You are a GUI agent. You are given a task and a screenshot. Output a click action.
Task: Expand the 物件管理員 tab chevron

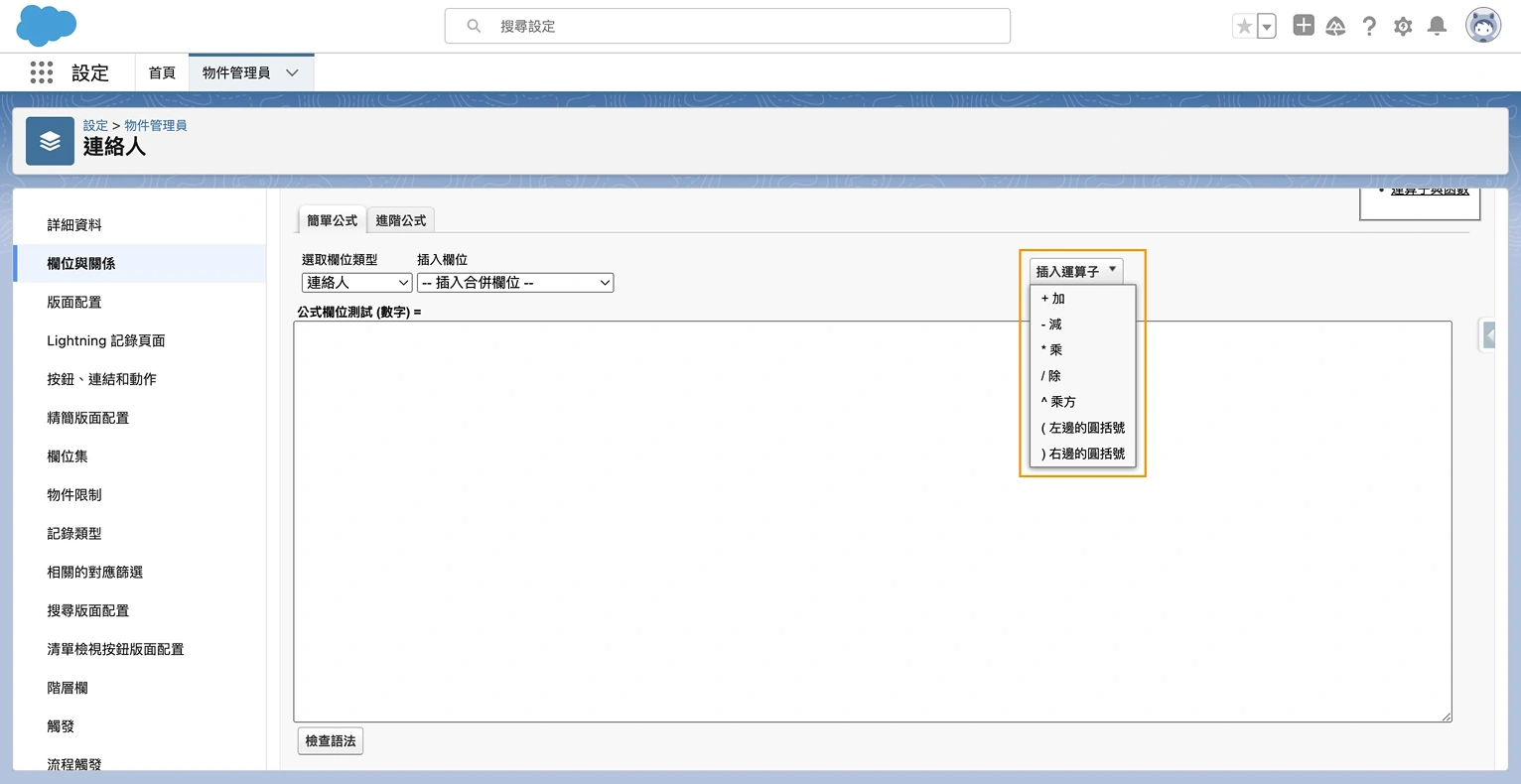tap(291, 72)
